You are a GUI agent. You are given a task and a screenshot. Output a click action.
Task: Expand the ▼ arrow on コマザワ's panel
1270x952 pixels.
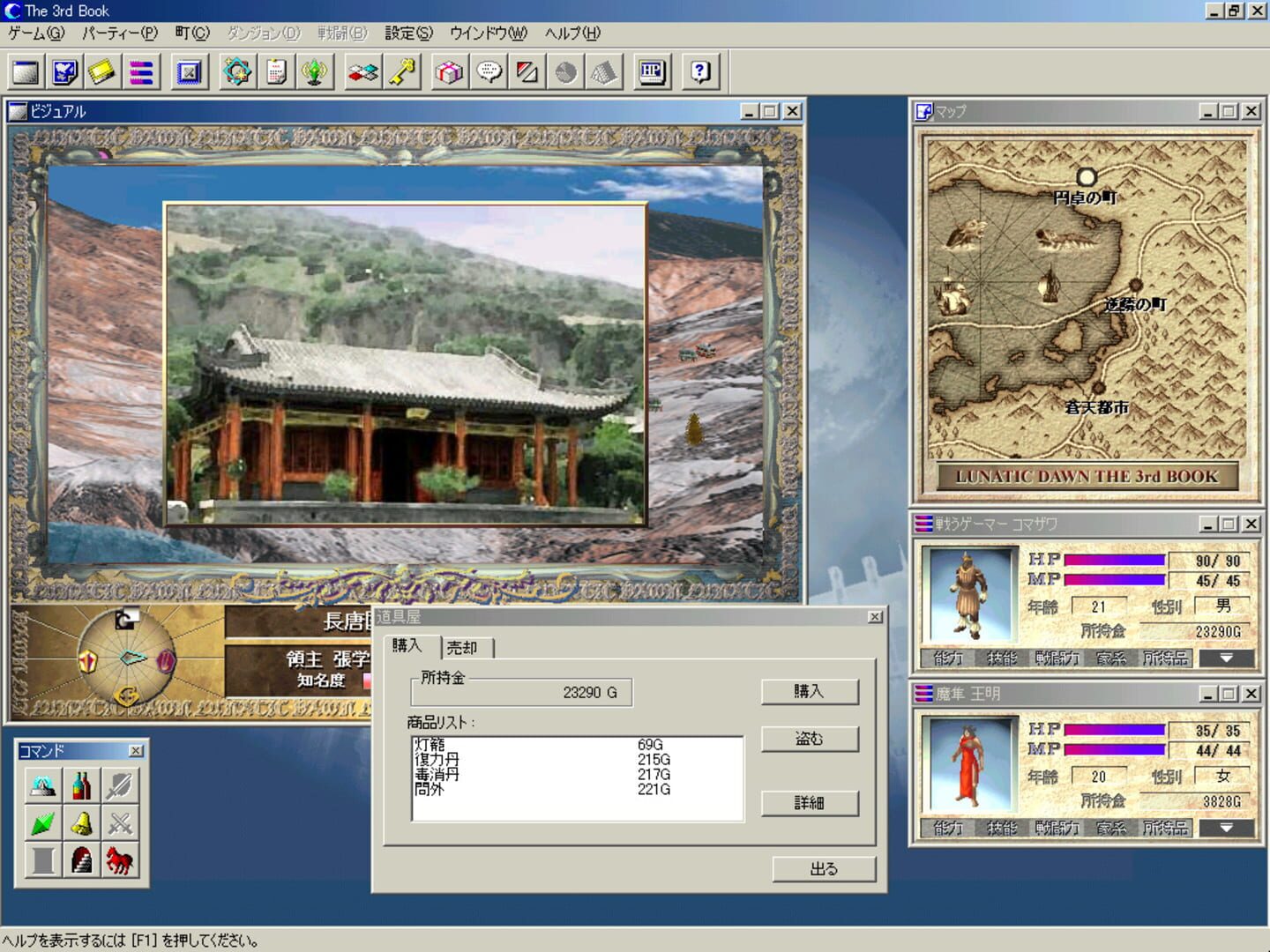point(1226,657)
